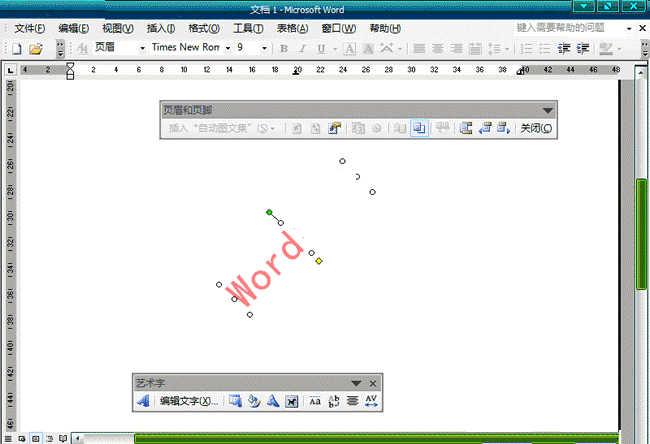This screenshot has height=444, width=650.
Task: Open the 编辑(E) menu
Action: click(x=73, y=28)
